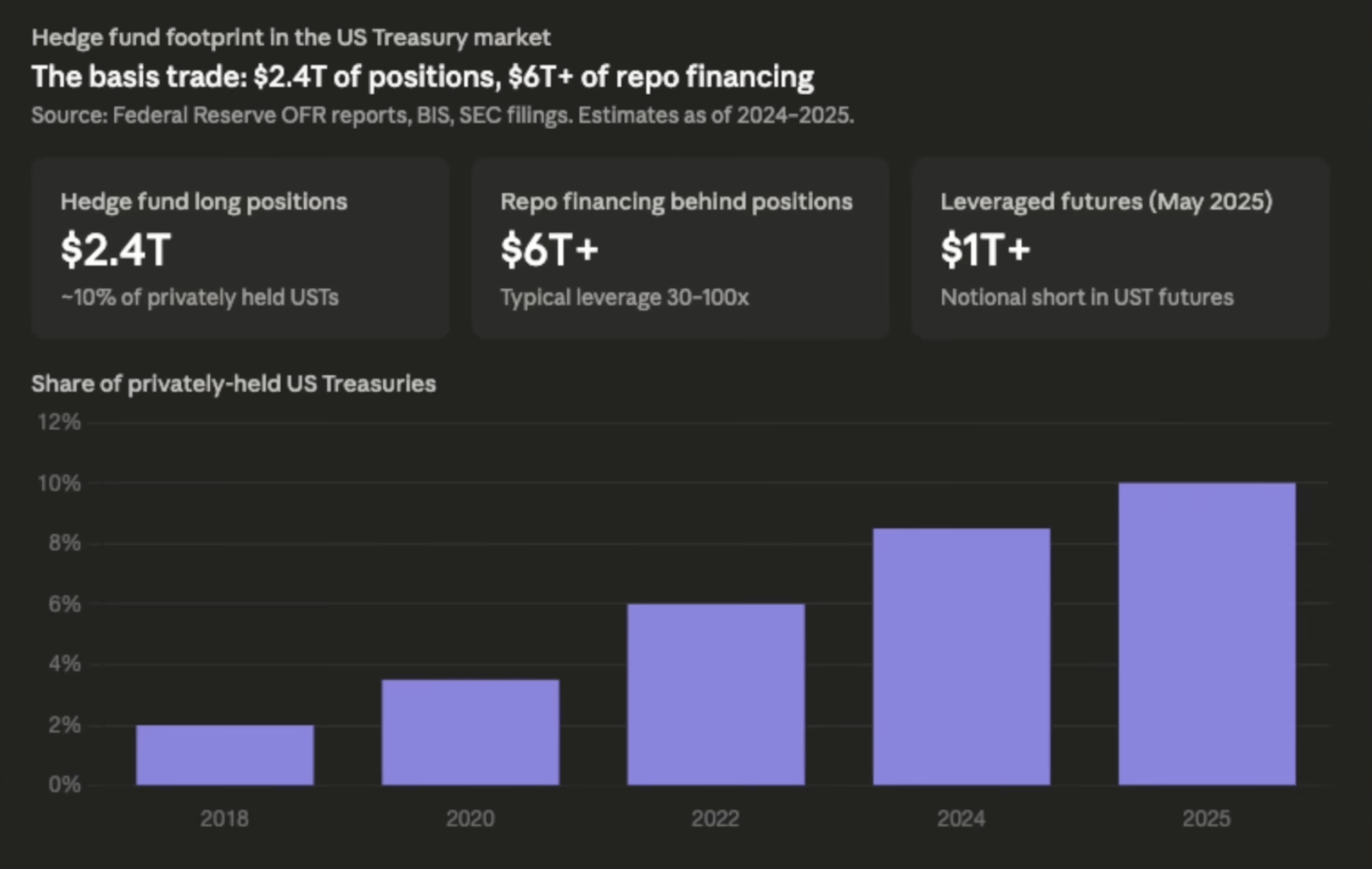The height and width of the screenshot is (869, 1372).
Task: Click the chart heading "Share of privately-held US Treasuries"
Action: coord(234,384)
